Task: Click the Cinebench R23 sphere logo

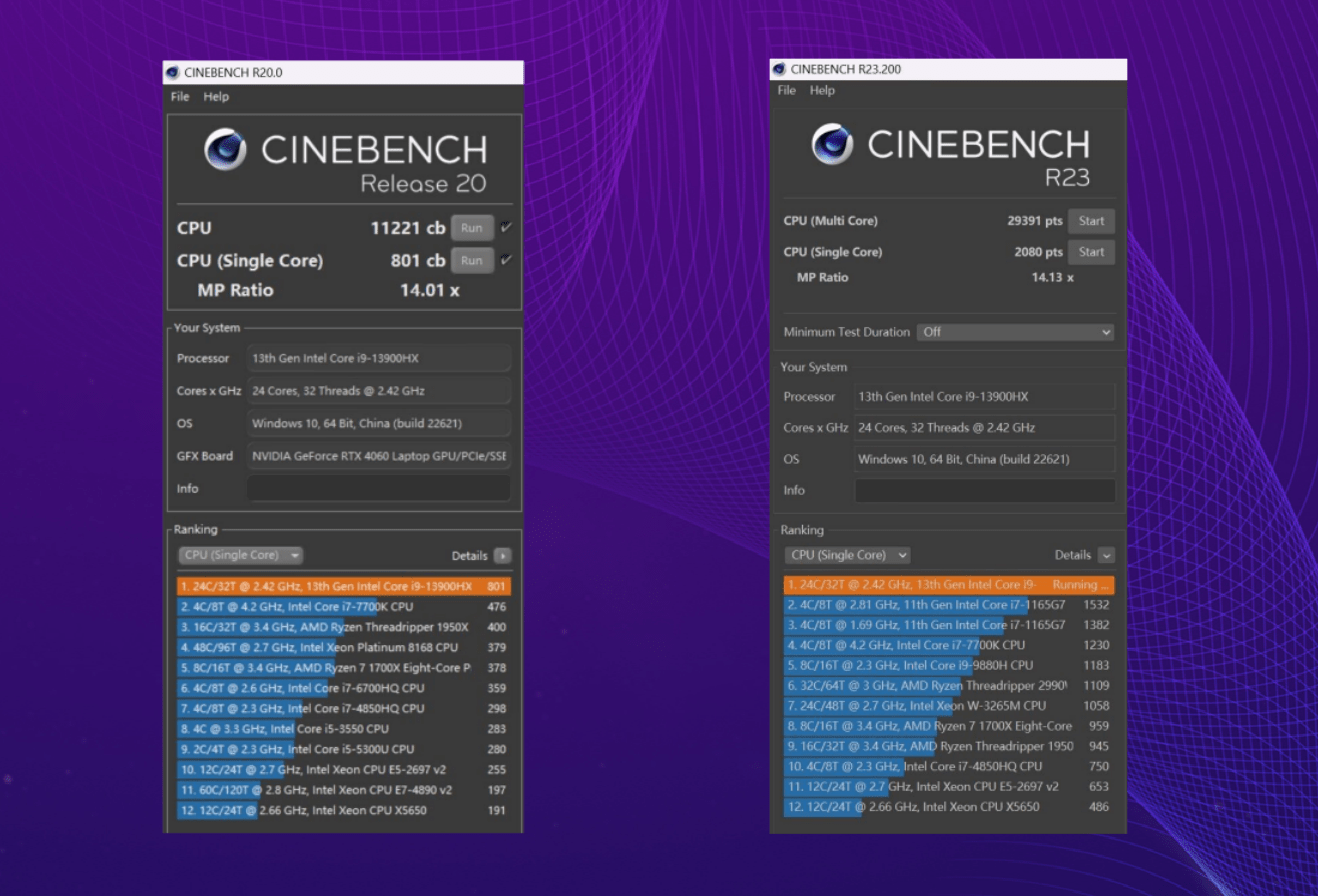Action: click(x=832, y=144)
